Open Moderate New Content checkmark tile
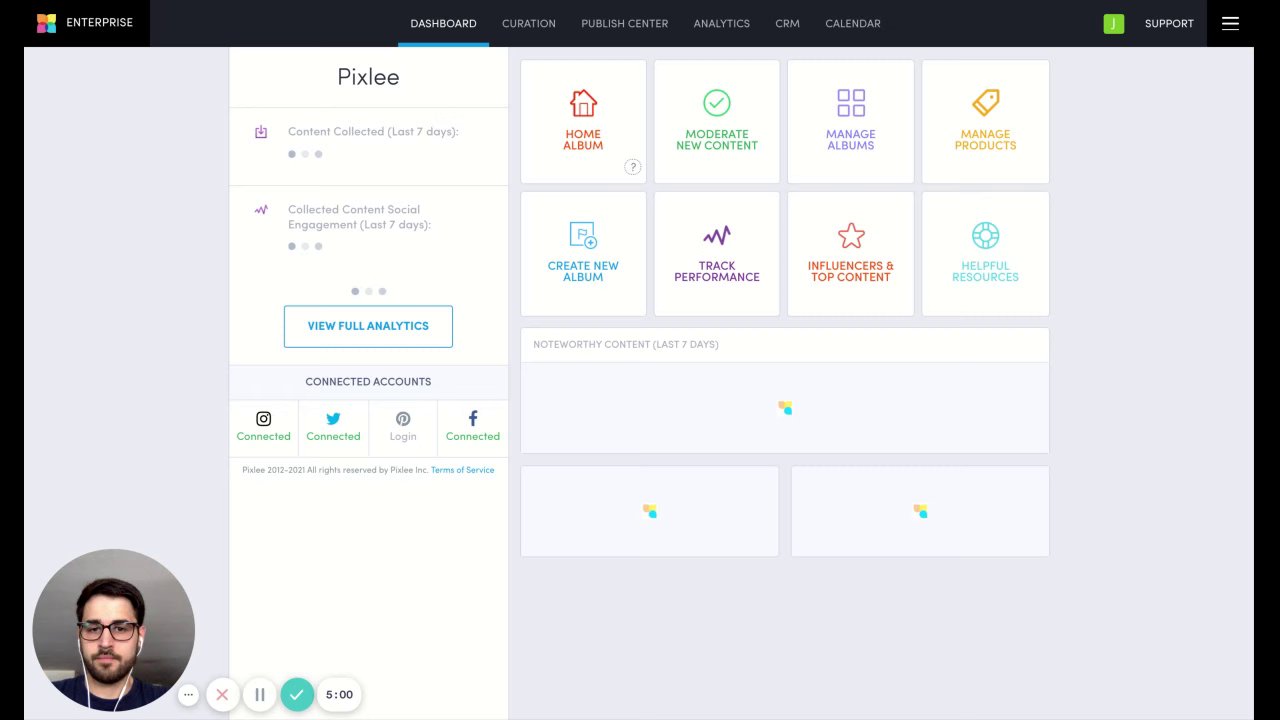Viewport: 1280px width, 720px height. point(717,121)
